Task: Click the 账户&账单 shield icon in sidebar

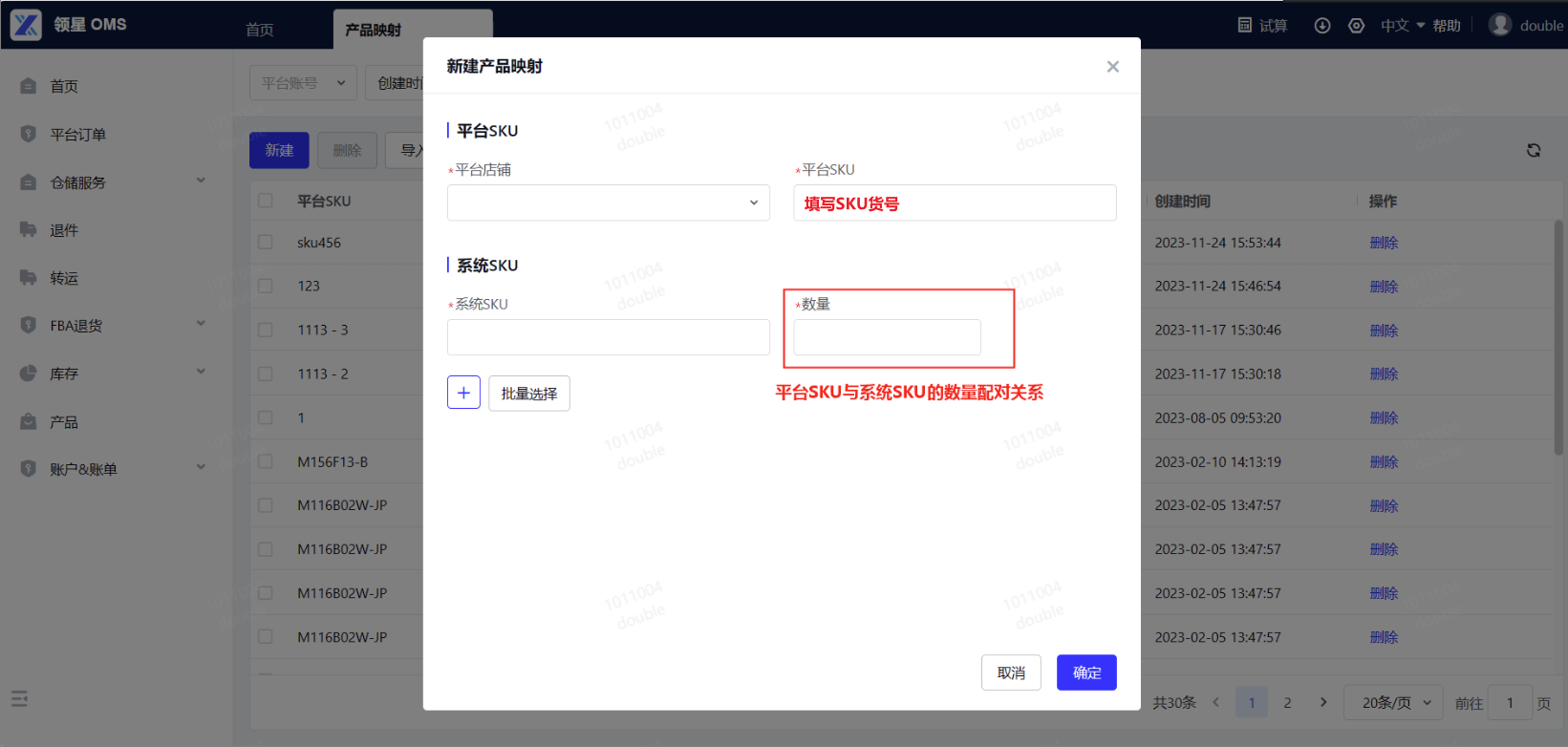Action: coord(29,469)
